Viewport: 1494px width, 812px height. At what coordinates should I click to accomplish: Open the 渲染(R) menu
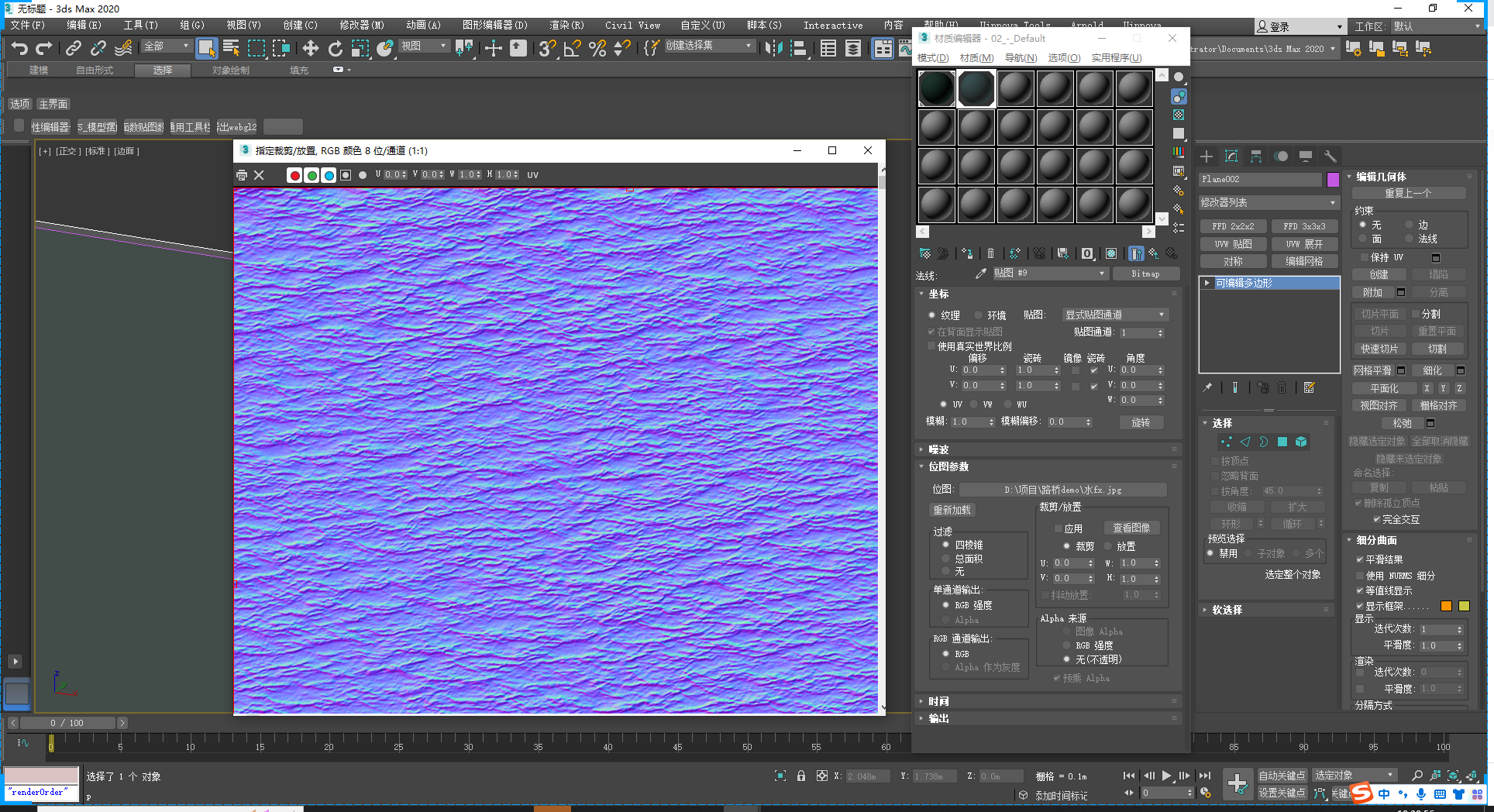566,25
